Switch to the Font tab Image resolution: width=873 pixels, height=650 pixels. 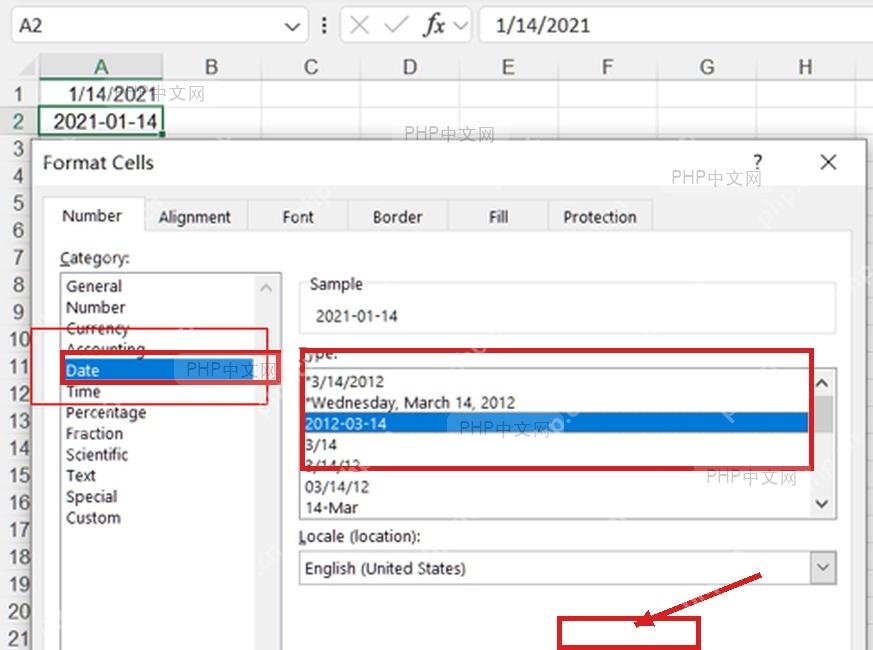pyautogui.click(x=298, y=217)
